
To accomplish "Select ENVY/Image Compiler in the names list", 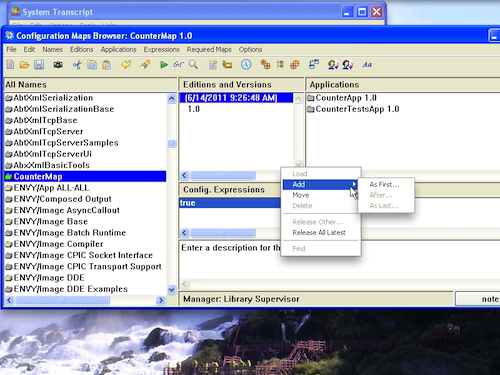I will point(85,244).
